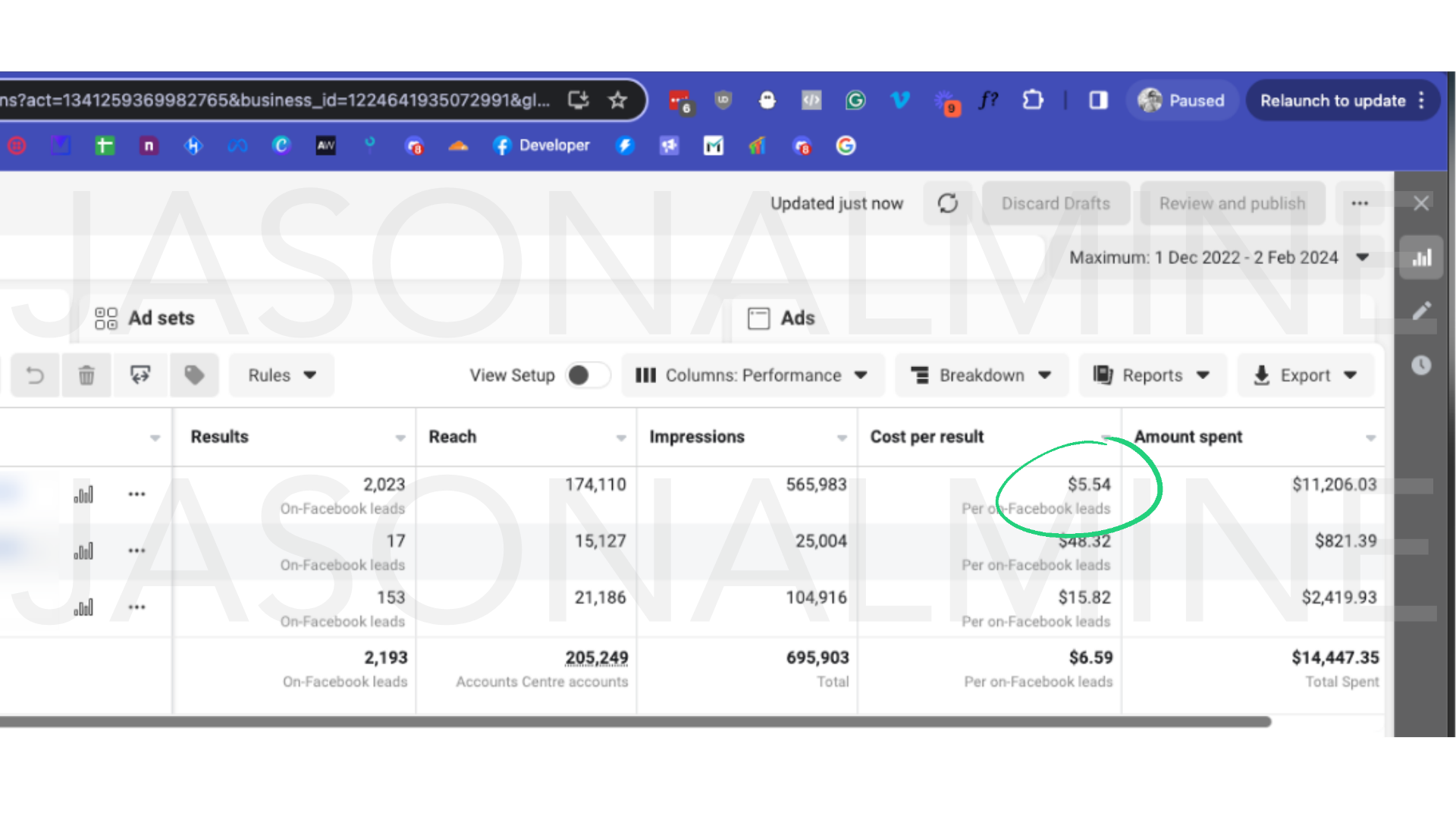Click the tag label icon

194,375
